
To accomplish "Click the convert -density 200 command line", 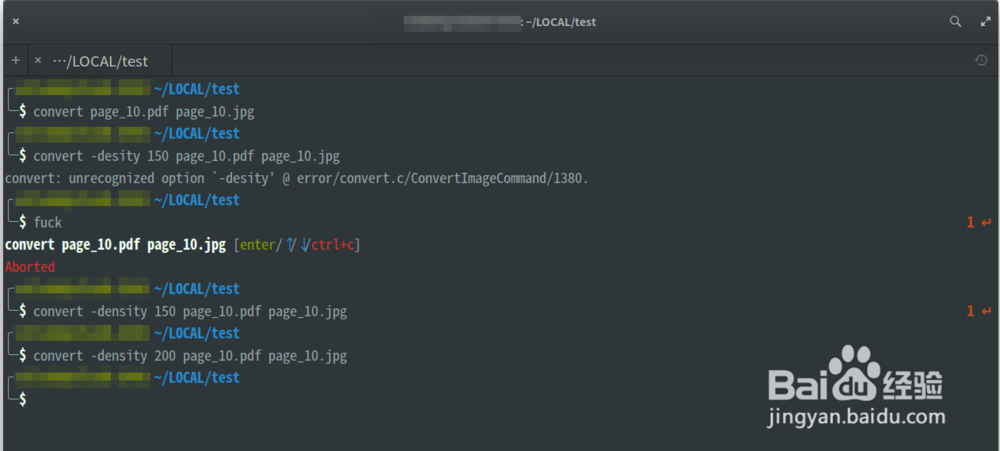I will click(x=190, y=356).
